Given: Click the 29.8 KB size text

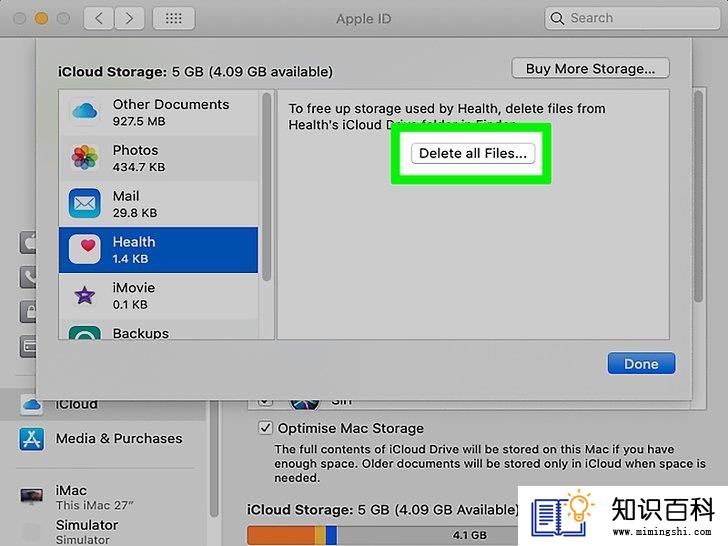Looking at the screenshot, I should click(x=135, y=213).
